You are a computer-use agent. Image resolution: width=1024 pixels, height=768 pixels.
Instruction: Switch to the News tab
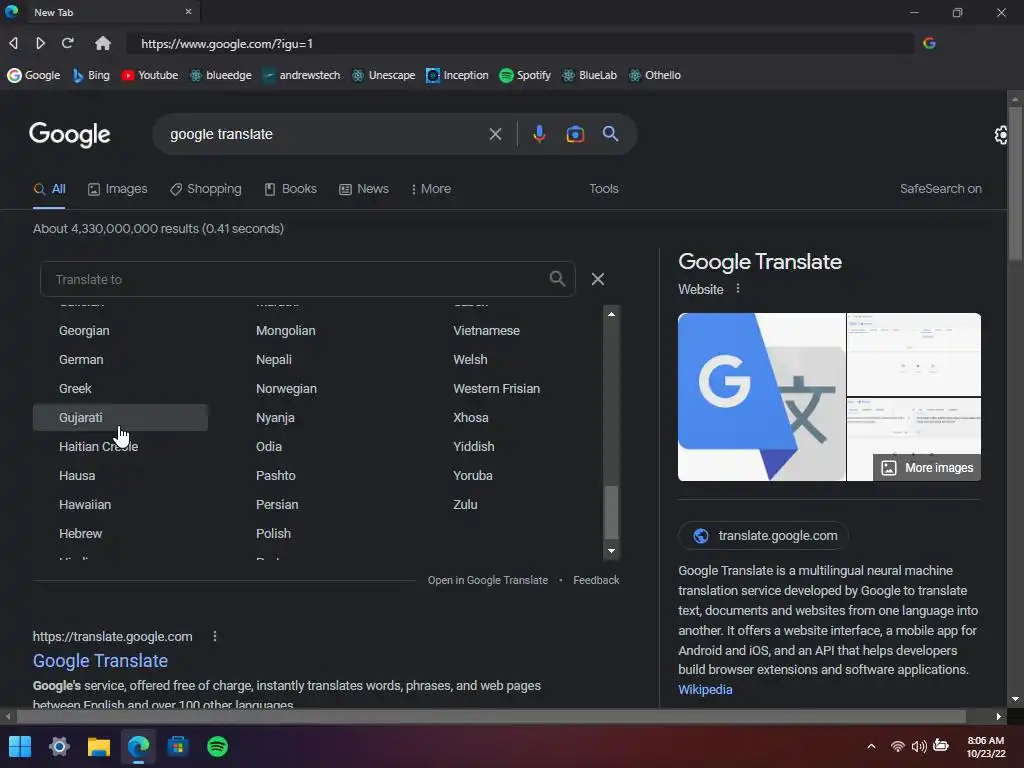pyautogui.click(x=364, y=189)
